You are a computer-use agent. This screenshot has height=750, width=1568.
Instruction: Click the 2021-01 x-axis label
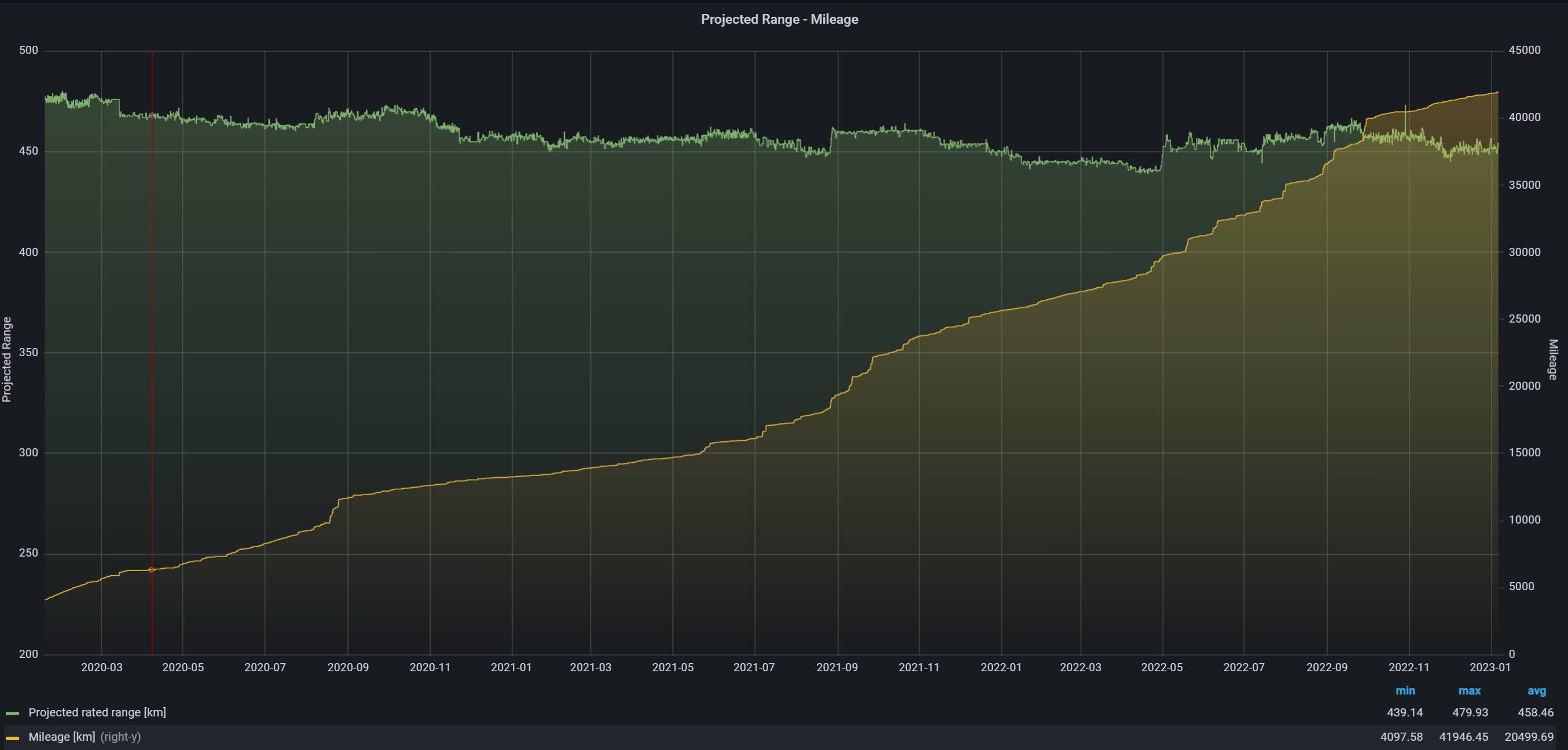coord(511,667)
